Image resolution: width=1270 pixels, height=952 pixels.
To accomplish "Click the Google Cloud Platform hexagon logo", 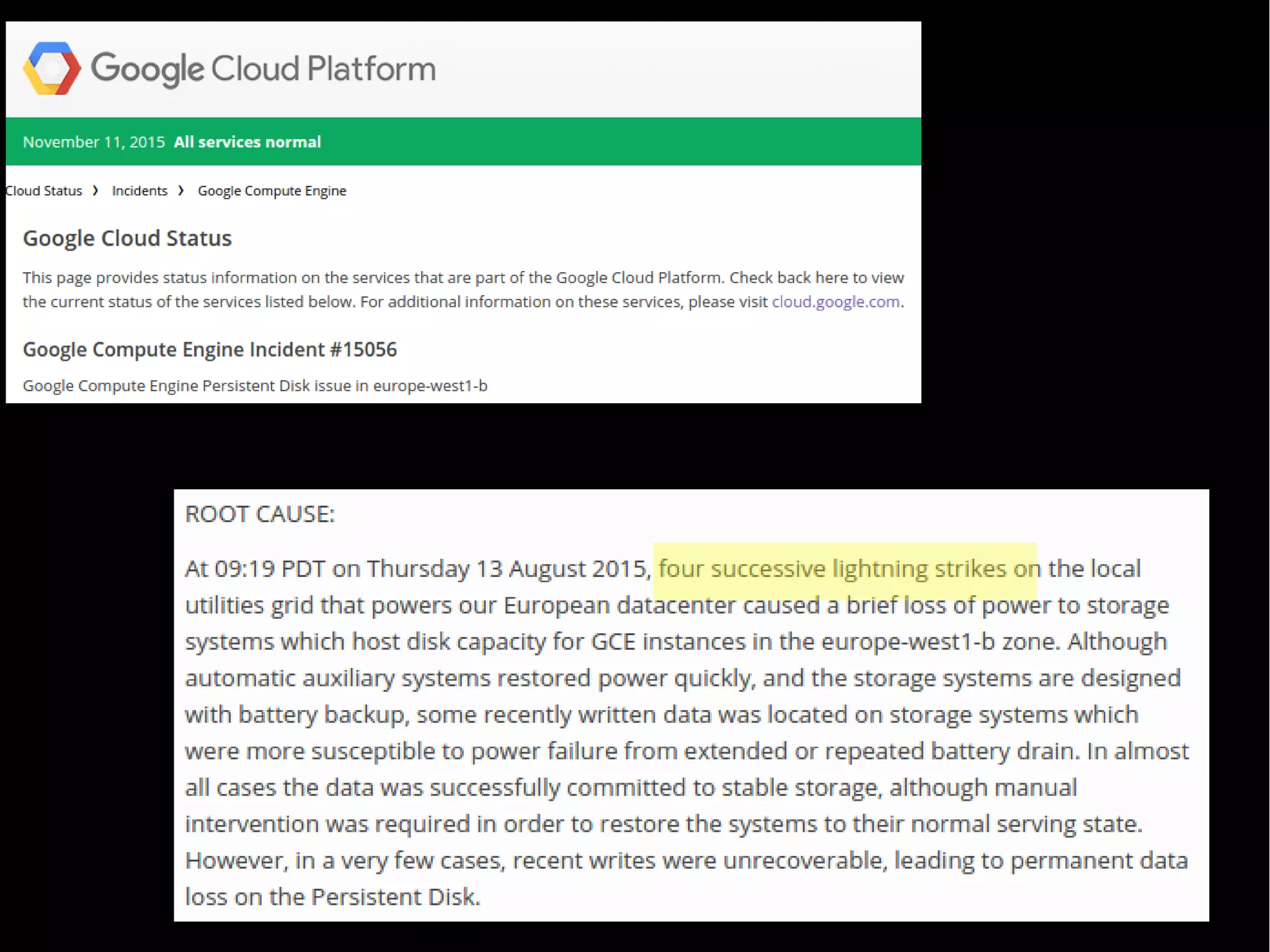I will click(51, 68).
